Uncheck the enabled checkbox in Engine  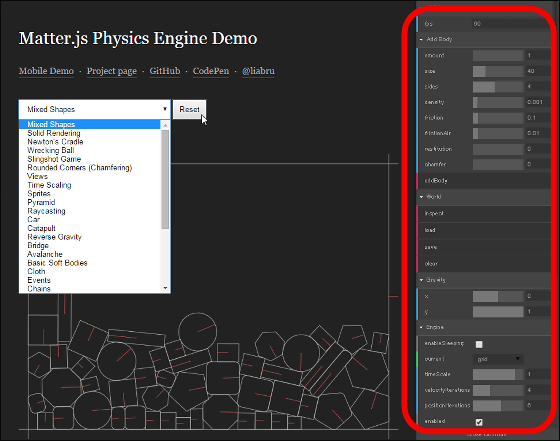point(479,422)
